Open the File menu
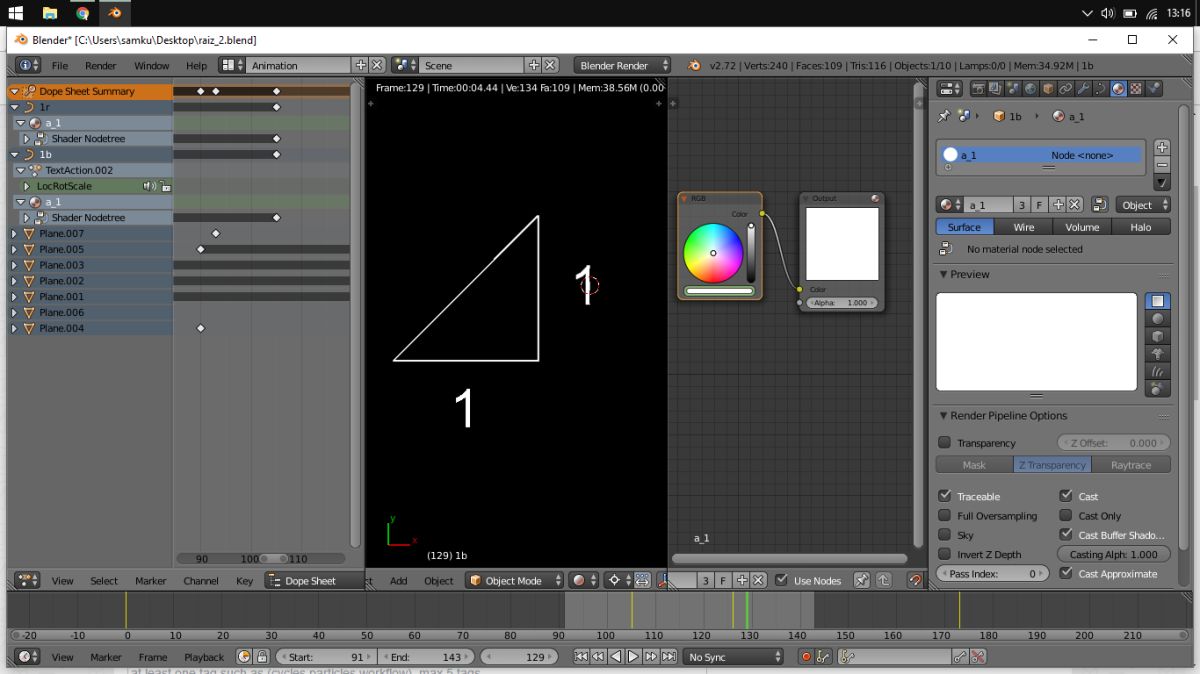The width and height of the screenshot is (1200, 674). pos(60,65)
